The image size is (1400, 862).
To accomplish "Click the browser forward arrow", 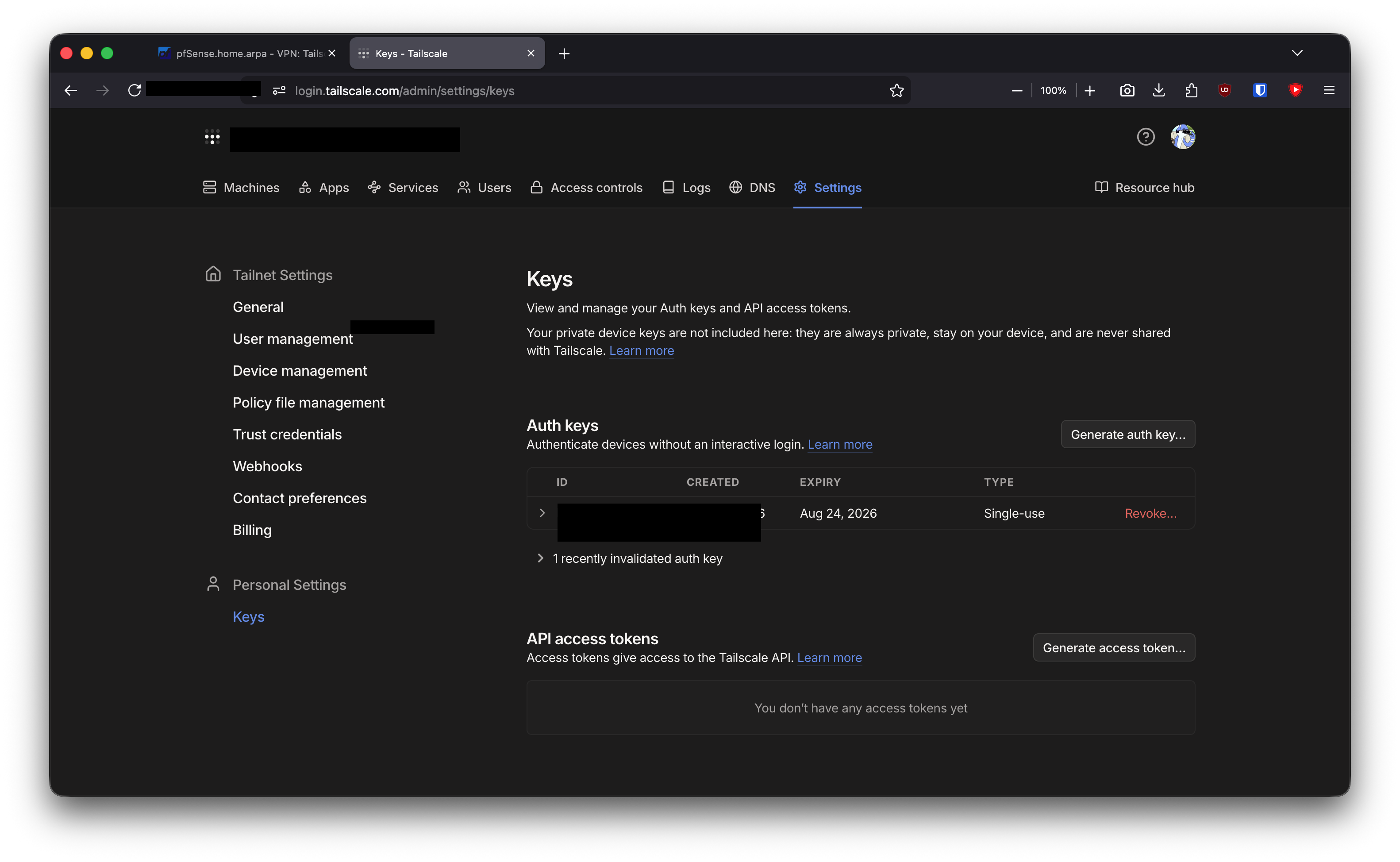I will click(x=103, y=91).
